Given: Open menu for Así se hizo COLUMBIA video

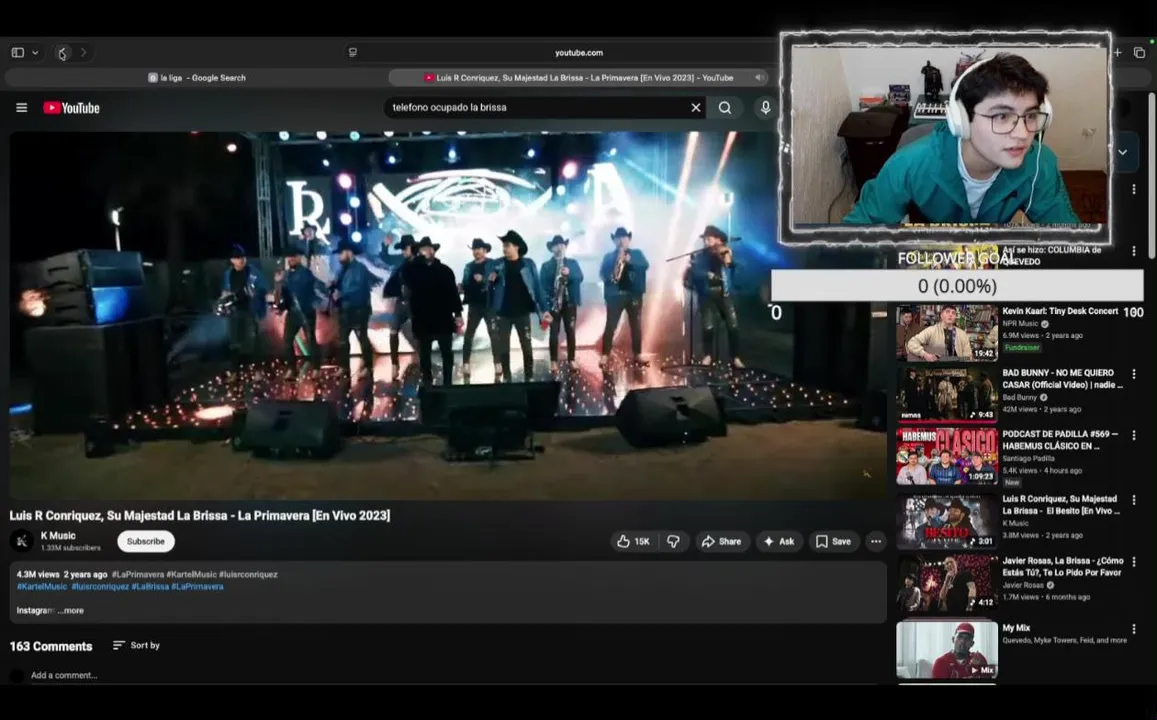Looking at the screenshot, I should coord(1134,252).
